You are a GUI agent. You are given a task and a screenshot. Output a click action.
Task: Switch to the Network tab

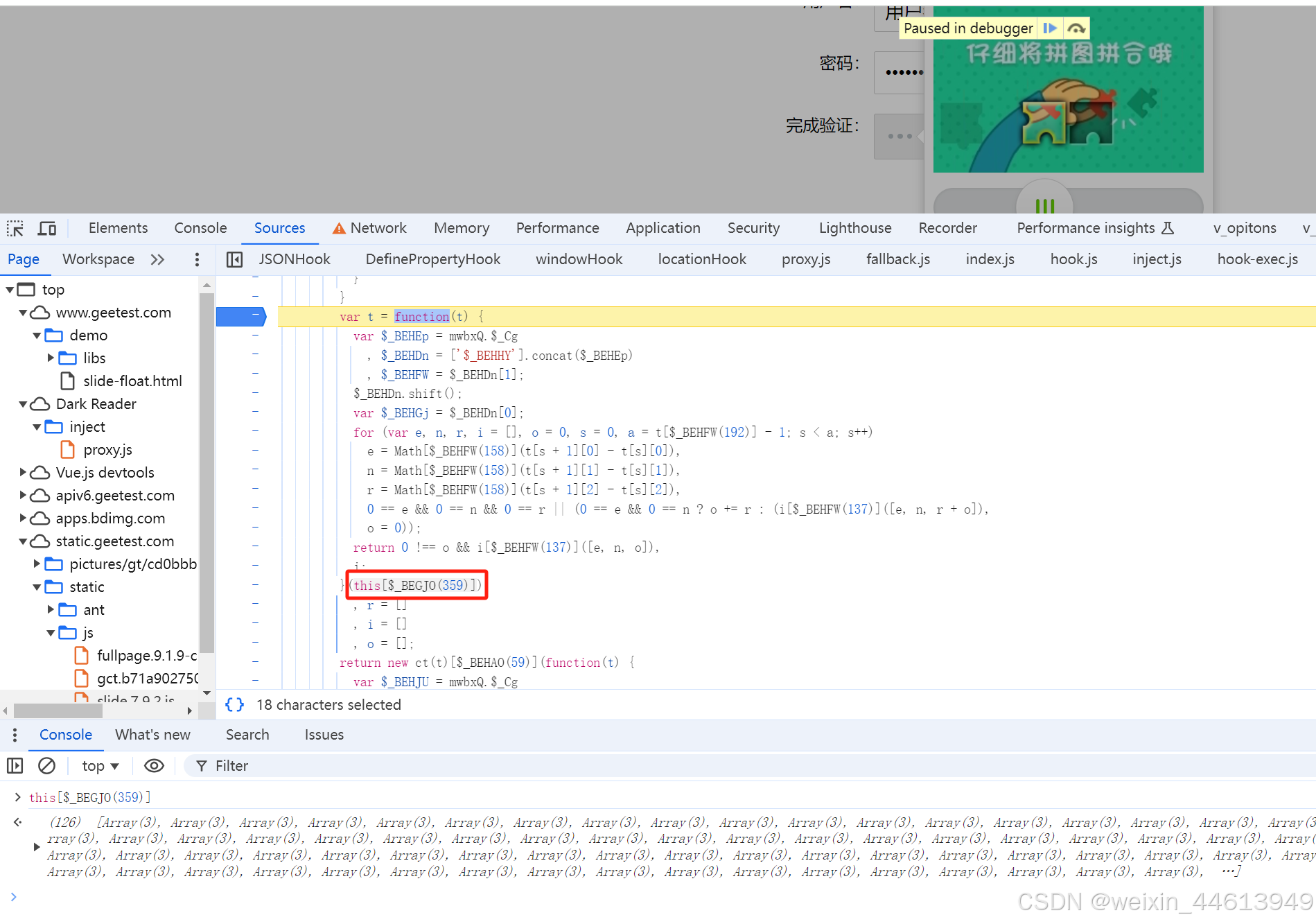click(378, 228)
